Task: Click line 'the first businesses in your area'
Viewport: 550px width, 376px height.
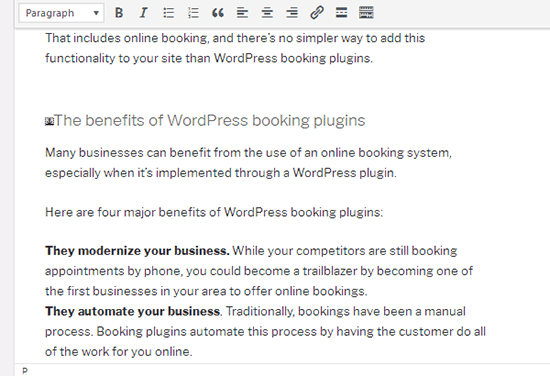Action: click(206, 291)
